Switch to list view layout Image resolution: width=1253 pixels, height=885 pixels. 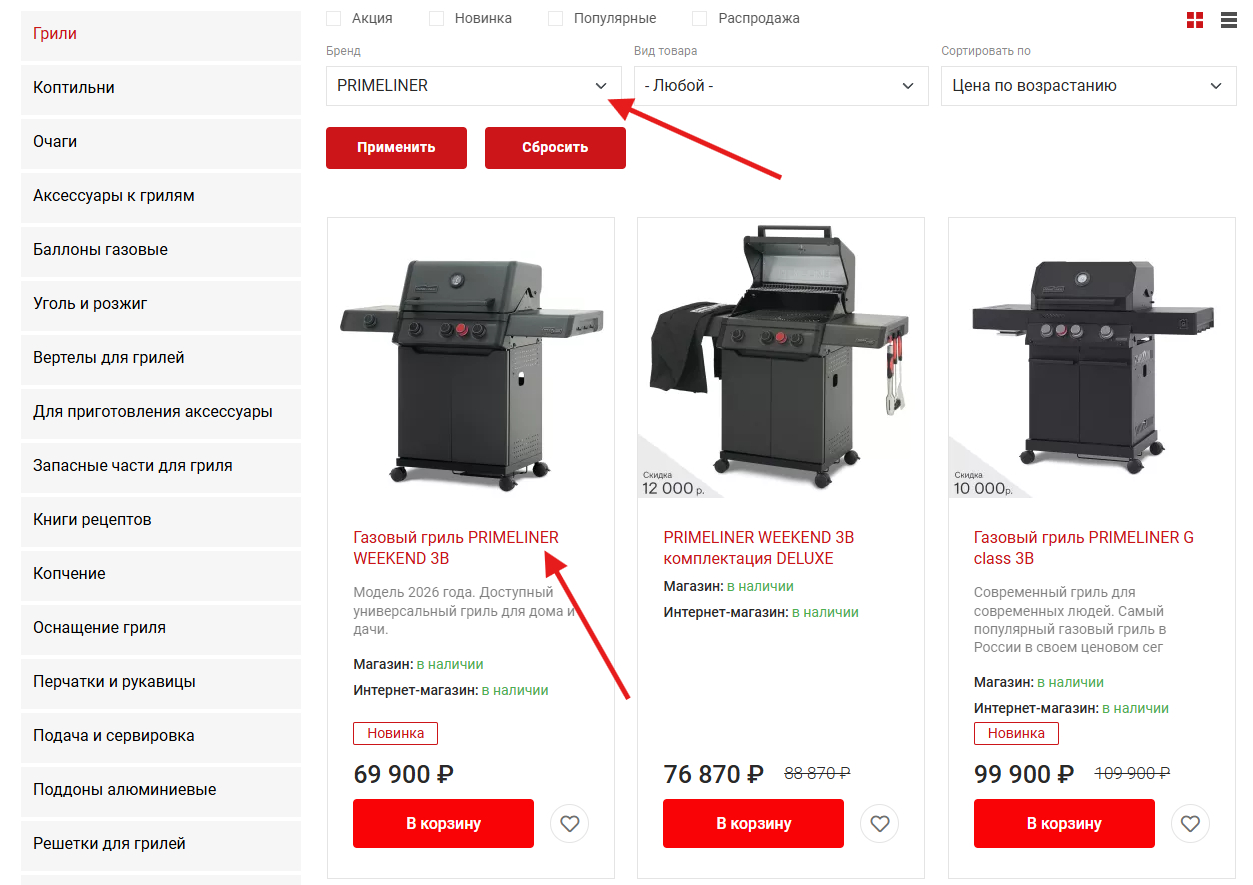click(1229, 20)
